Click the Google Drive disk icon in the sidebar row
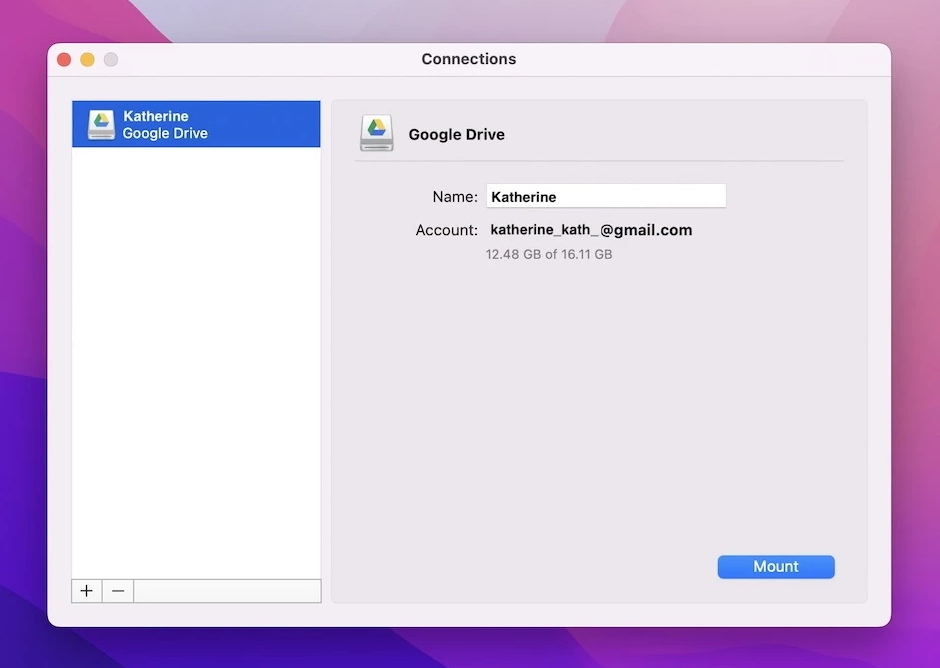 [101, 125]
